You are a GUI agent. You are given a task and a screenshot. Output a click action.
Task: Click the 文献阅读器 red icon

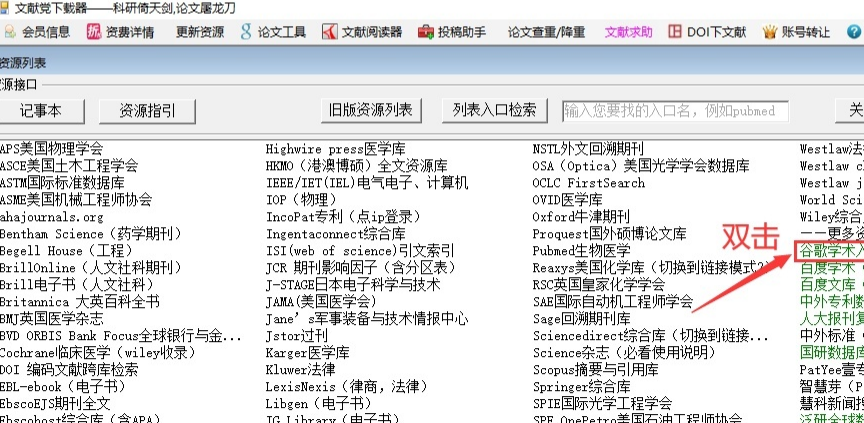pos(330,32)
